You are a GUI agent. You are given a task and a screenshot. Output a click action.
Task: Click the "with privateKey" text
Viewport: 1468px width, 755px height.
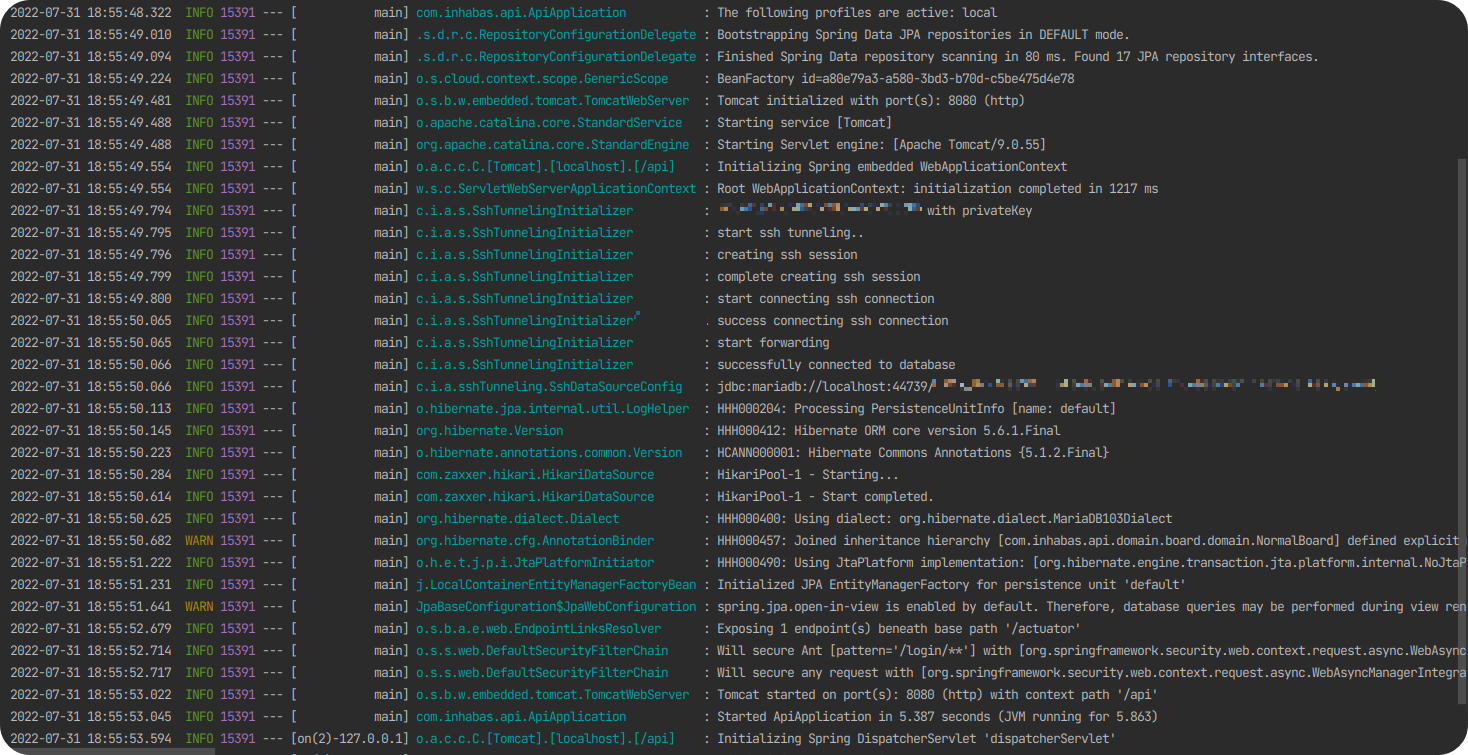click(x=980, y=211)
